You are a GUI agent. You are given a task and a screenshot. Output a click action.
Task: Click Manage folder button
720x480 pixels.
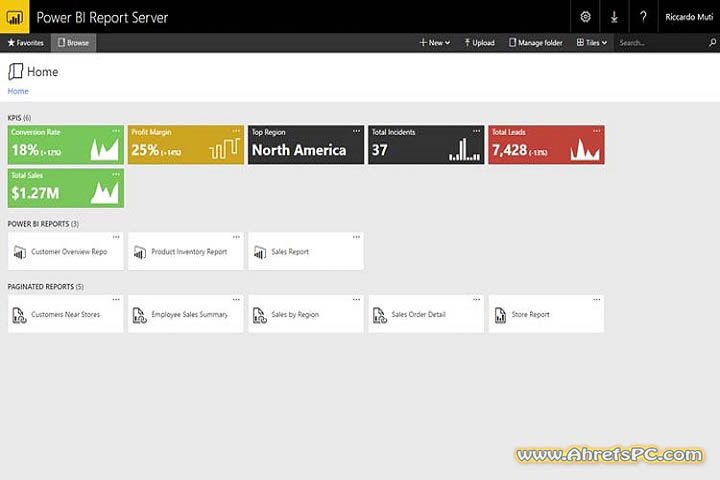tap(535, 43)
